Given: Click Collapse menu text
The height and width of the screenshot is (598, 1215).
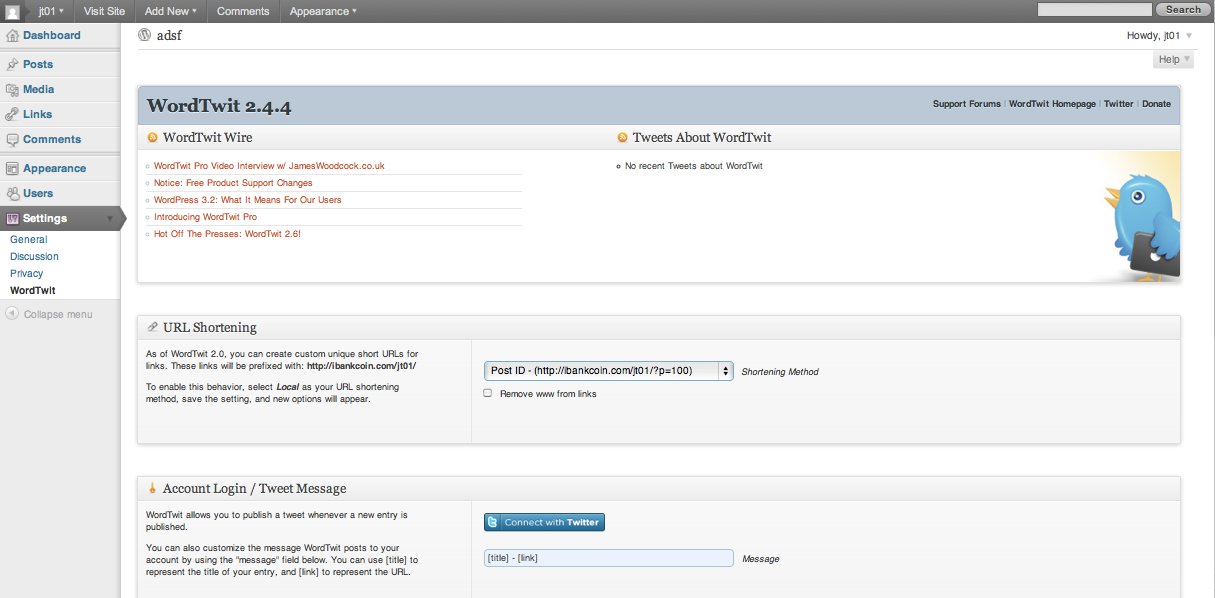Looking at the screenshot, I should coord(58,314).
